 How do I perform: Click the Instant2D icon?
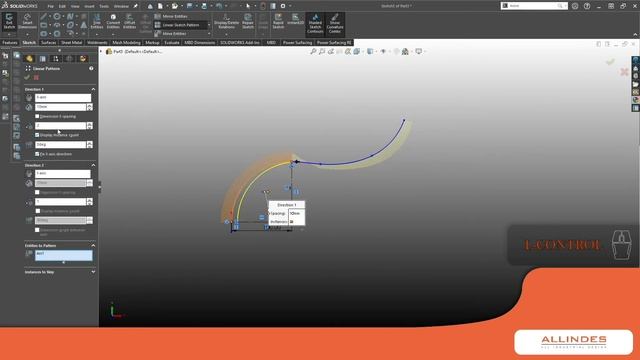[295, 20]
